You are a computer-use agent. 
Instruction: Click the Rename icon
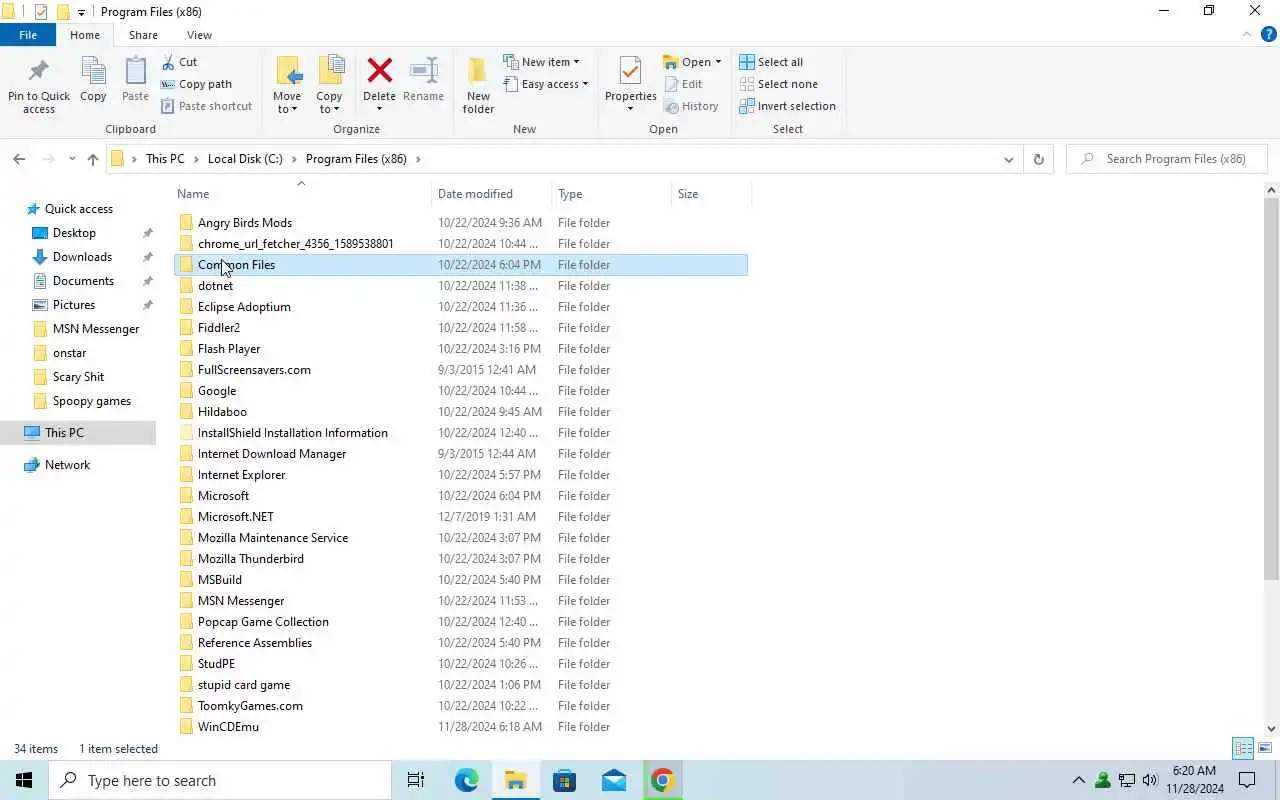pos(424,71)
